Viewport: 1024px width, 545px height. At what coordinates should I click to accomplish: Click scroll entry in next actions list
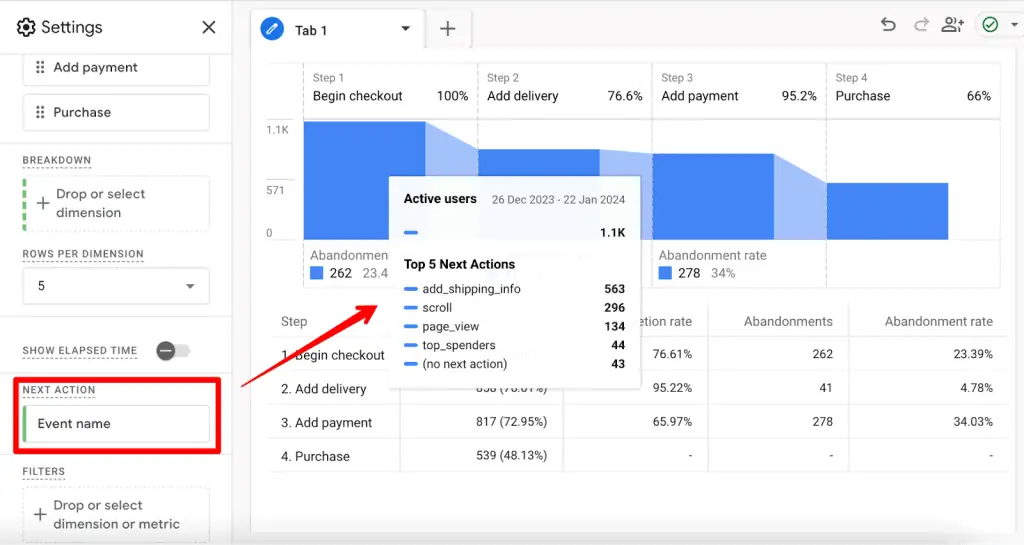pos(437,307)
